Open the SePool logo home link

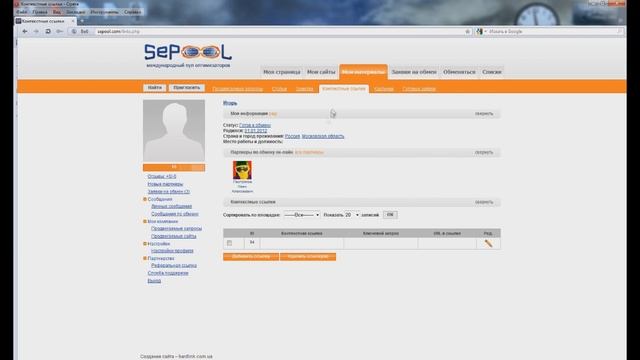pyautogui.click(x=188, y=52)
